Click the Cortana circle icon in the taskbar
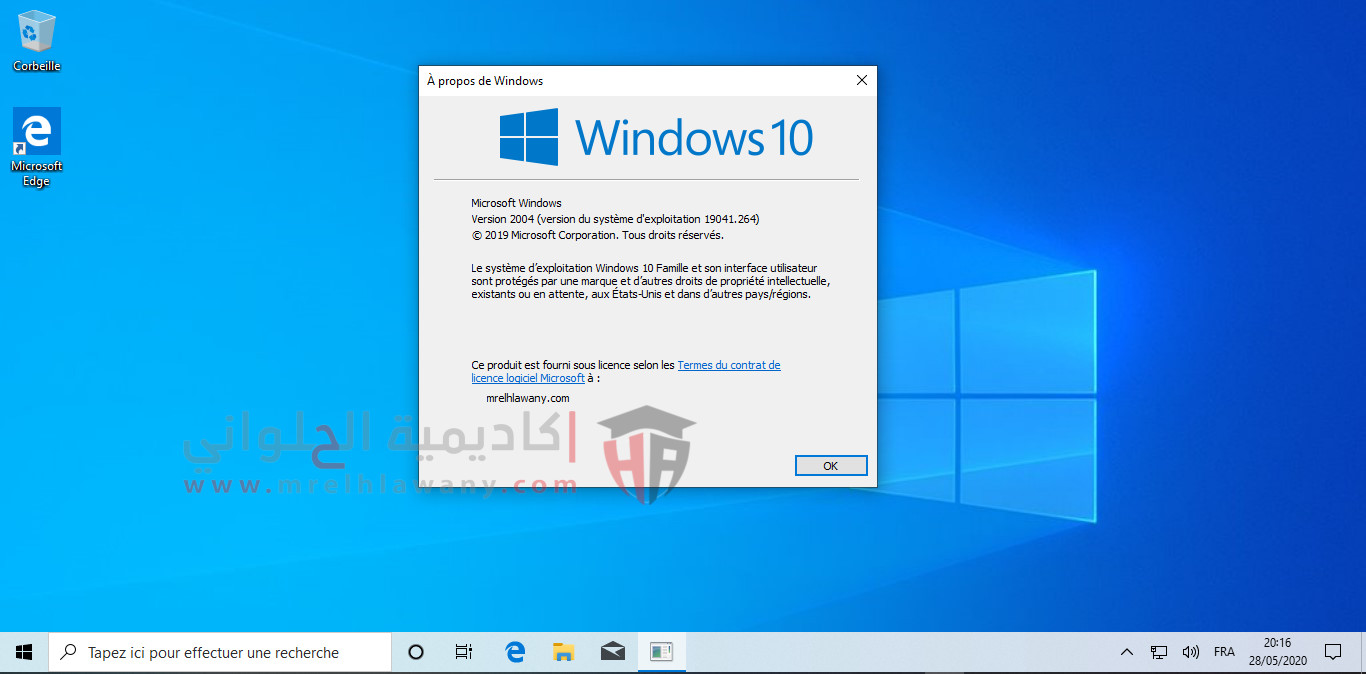Image resolution: width=1366 pixels, height=674 pixels. point(416,652)
